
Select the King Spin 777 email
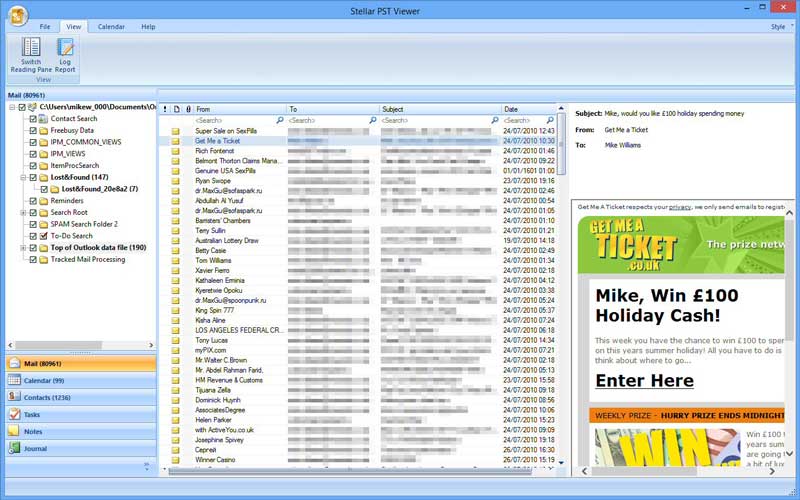click(x=357, y=311)
